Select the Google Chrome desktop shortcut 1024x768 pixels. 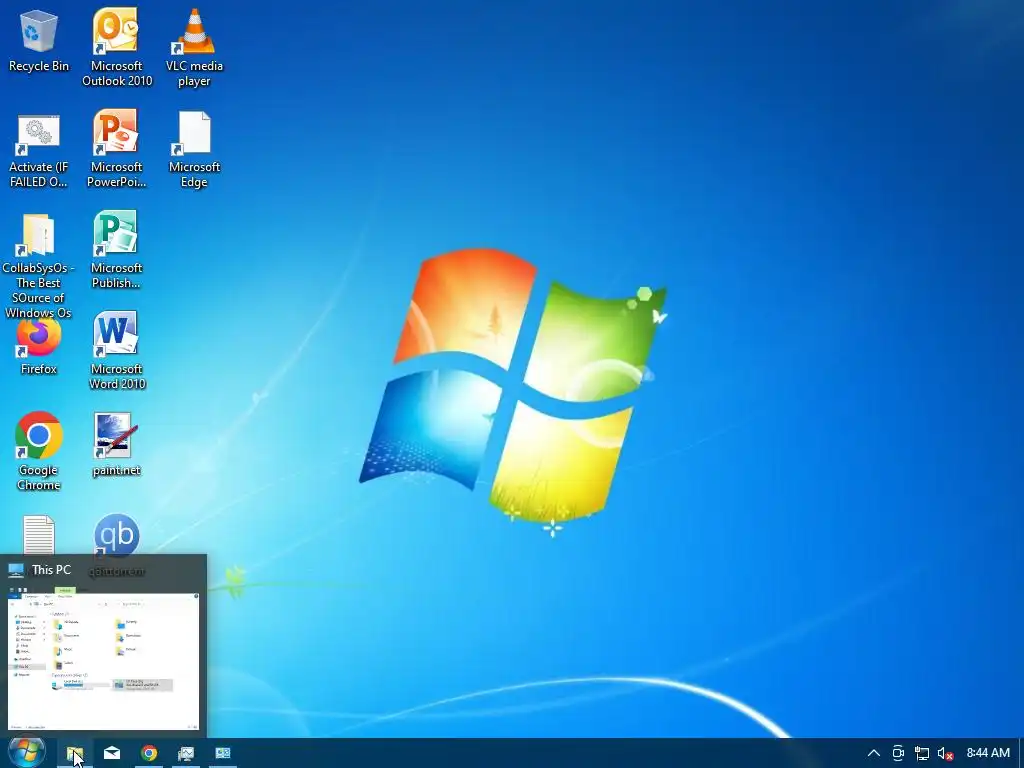coord(39,451)
